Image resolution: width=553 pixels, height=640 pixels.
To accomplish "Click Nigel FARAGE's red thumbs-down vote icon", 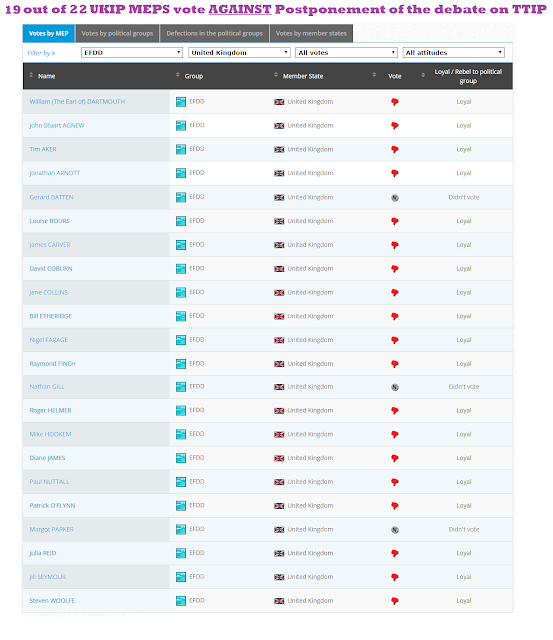I will coord(395,340).
